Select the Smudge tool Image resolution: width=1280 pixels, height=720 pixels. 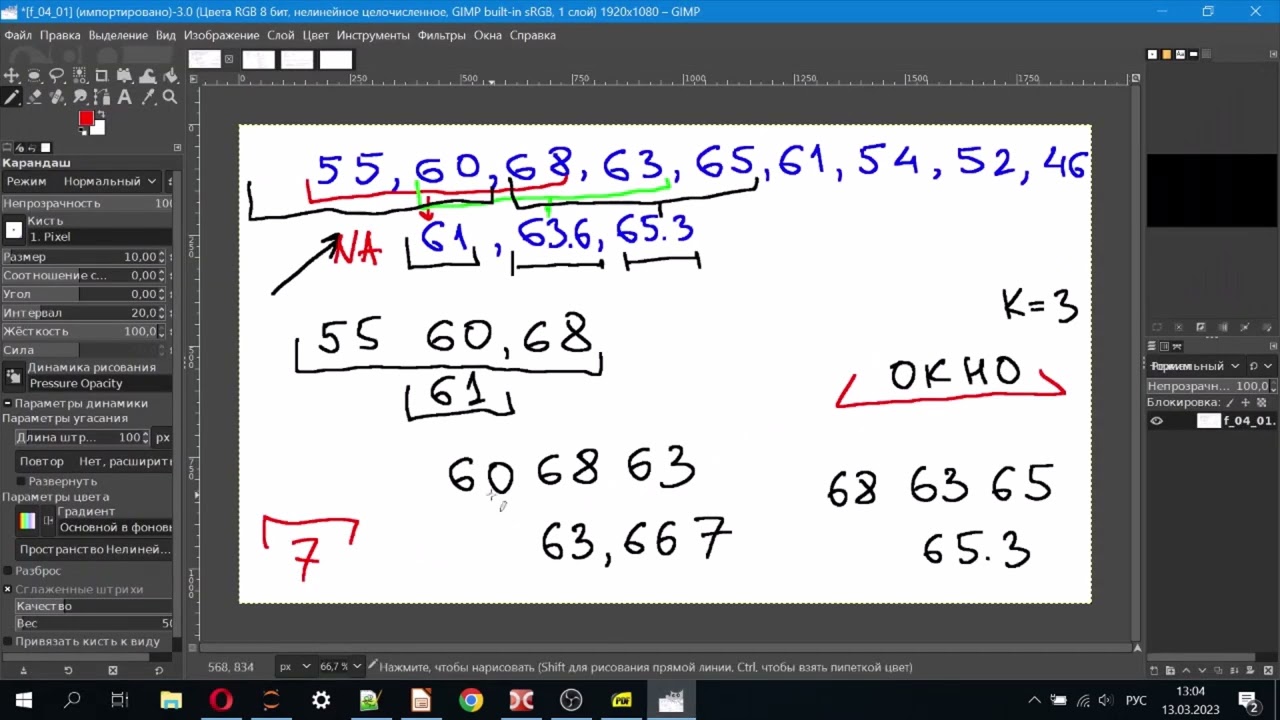pyautogui.click(x=80, y=97)
